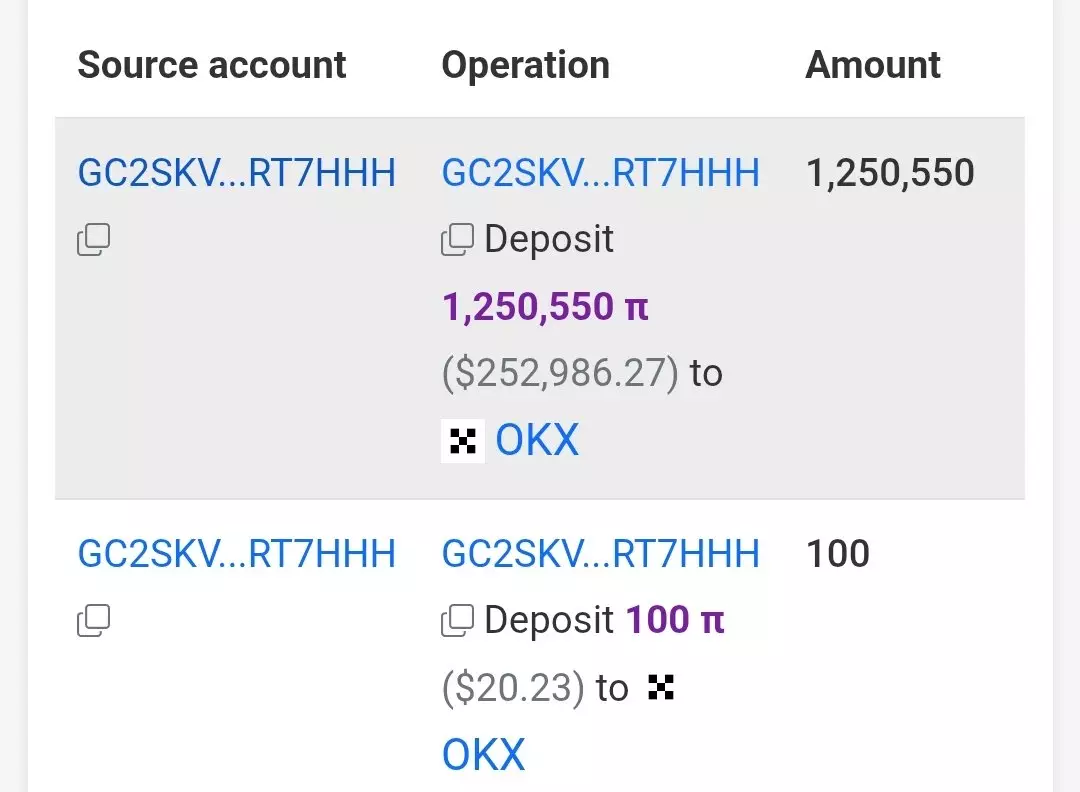The height and width of the screenshot is (792, 1080).
Task: Click the Source account column header
Action: click(x=212, y=65)
